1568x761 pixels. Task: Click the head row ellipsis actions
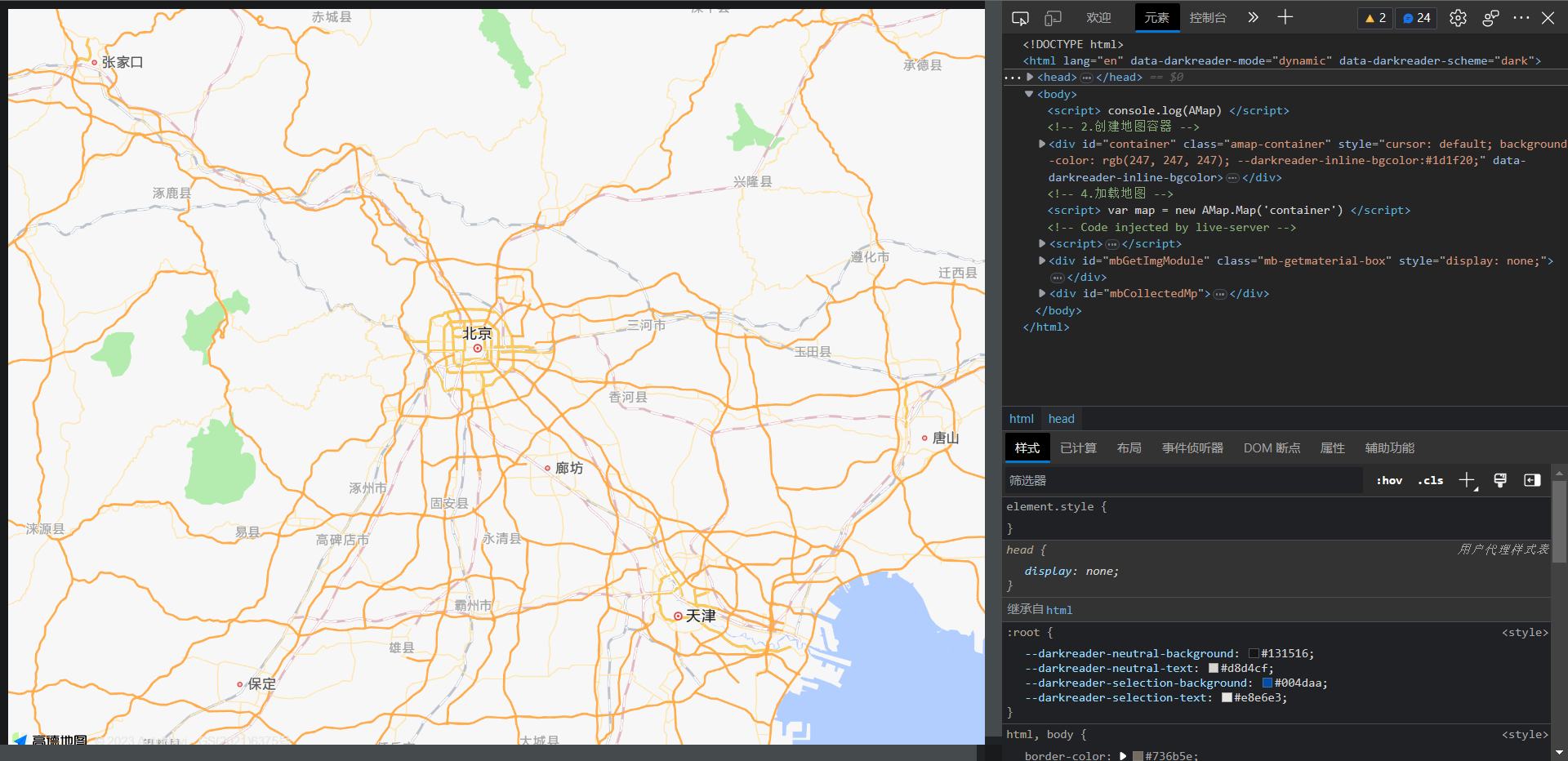(1013, 78)
